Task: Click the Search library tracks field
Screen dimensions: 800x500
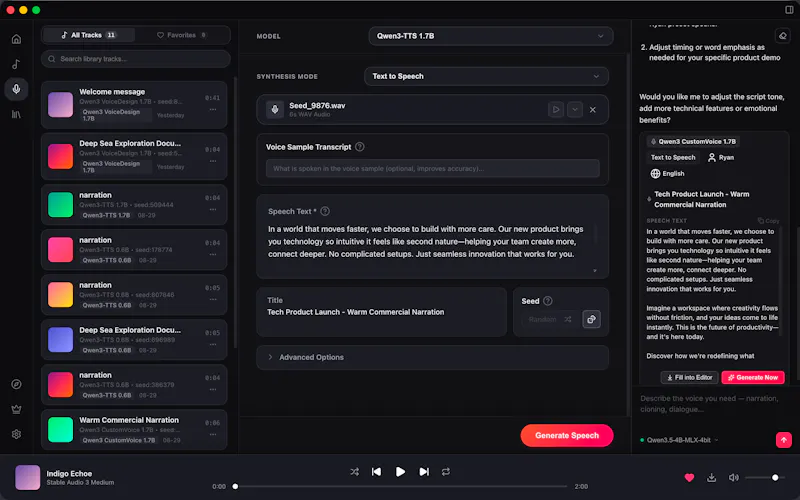Action: click(136, 59)
